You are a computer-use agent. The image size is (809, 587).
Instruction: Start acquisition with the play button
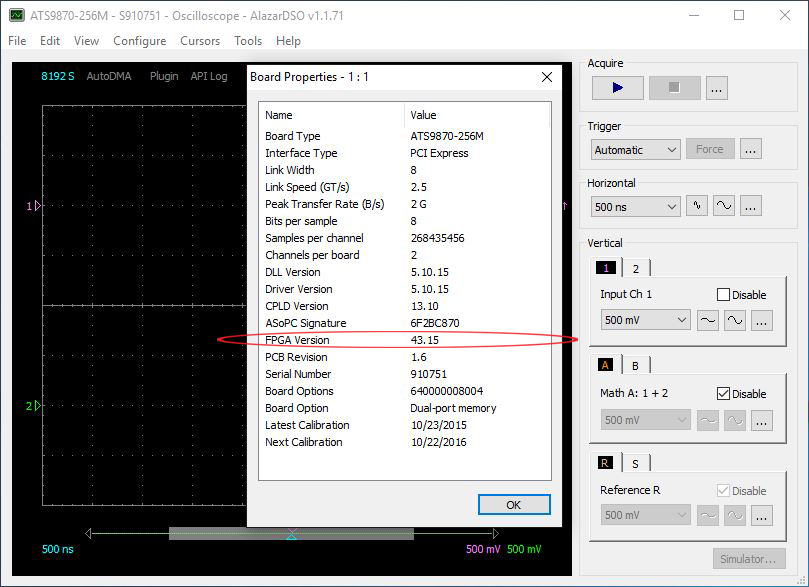[617, 88]
